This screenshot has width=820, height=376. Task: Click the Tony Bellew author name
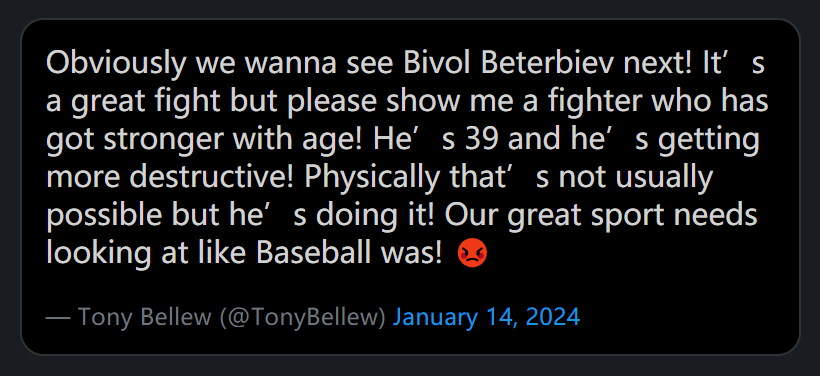144,317
